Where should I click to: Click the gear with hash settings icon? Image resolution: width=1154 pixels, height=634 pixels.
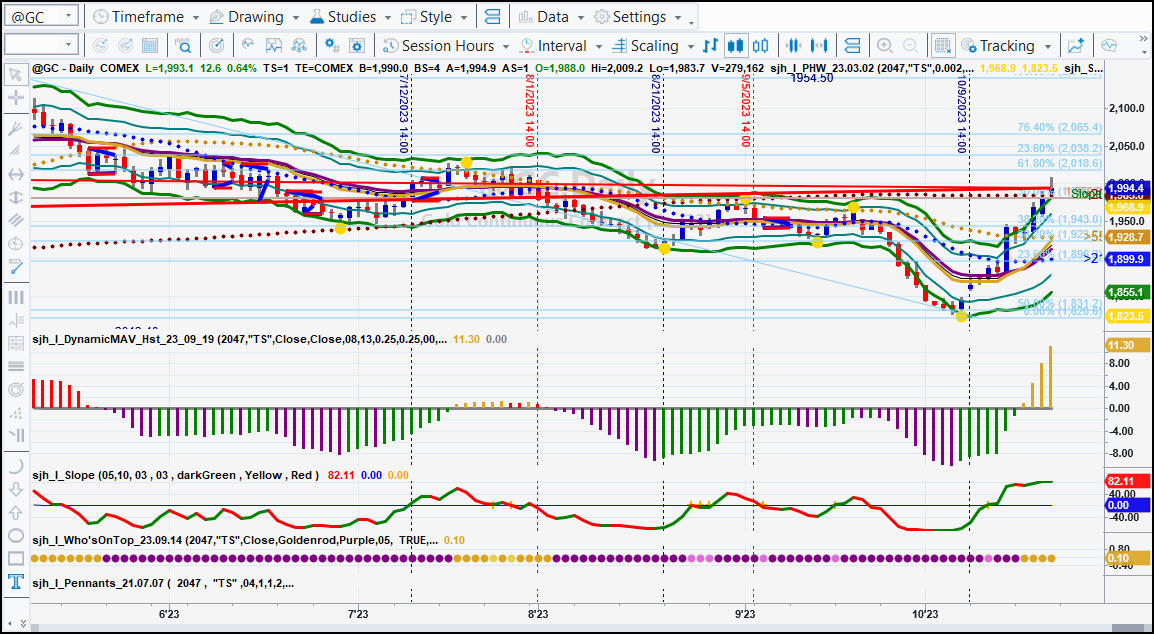[x=332, y=46]
